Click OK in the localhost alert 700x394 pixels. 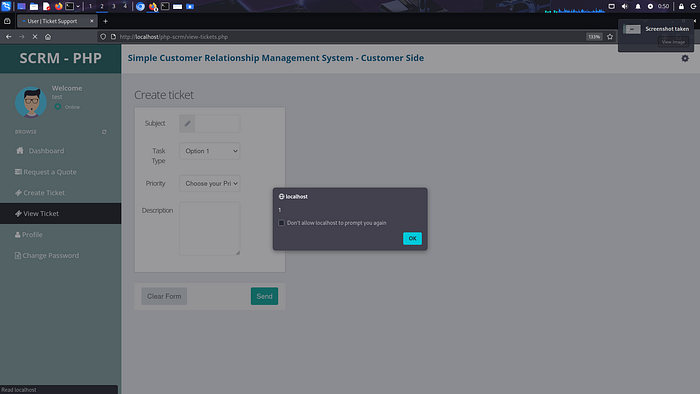[412, 238]
